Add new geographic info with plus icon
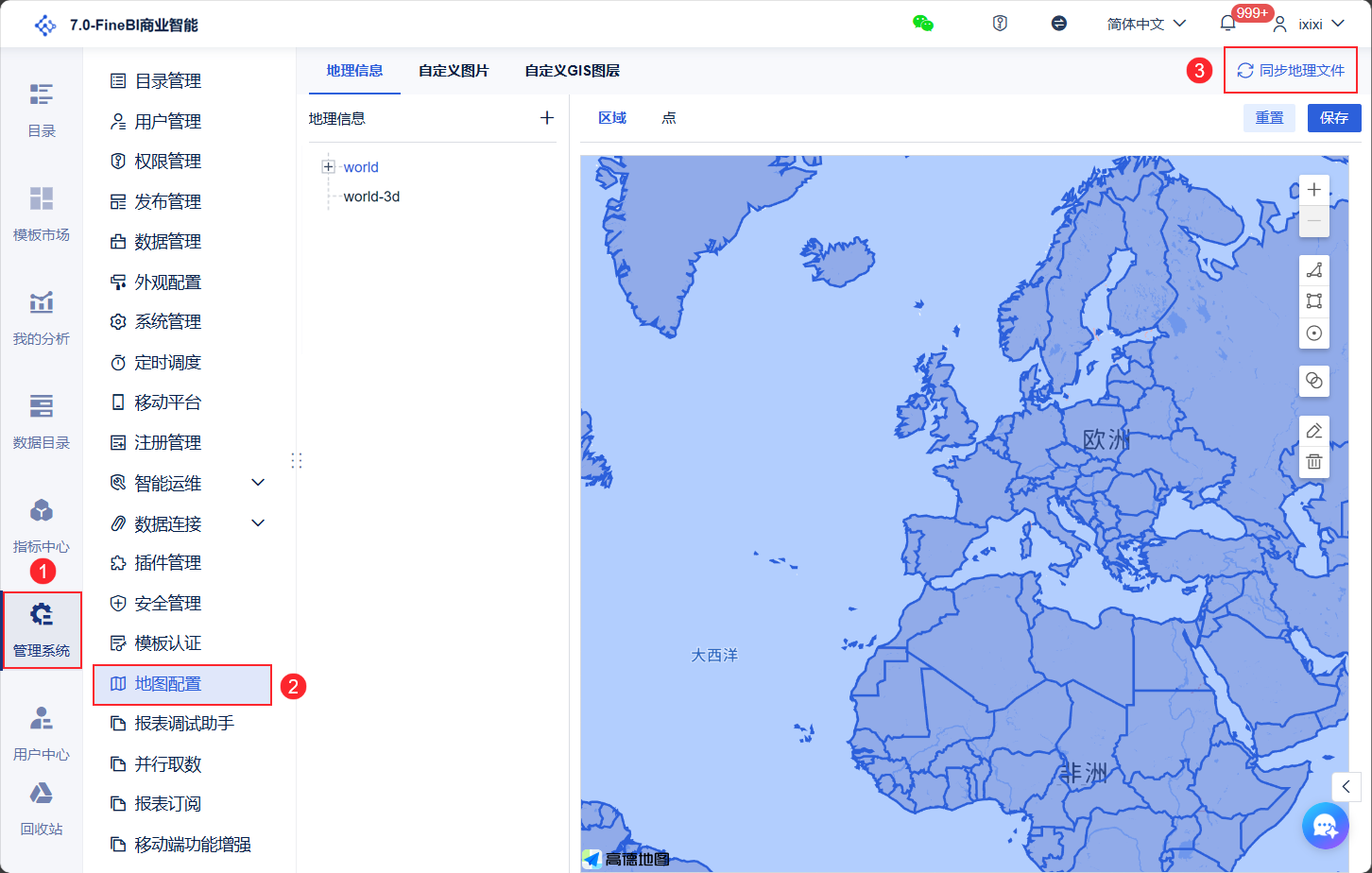This screenshot has width=1372, height=873. pyautogui.click(x=547, y=118)
